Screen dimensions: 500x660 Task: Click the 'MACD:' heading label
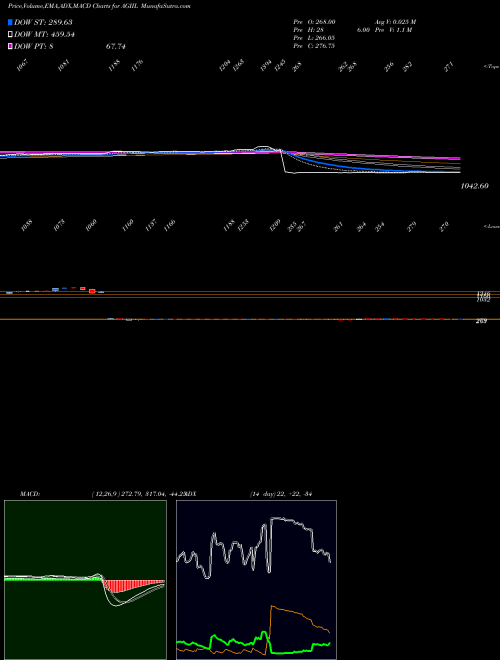[x=29, y=494]
